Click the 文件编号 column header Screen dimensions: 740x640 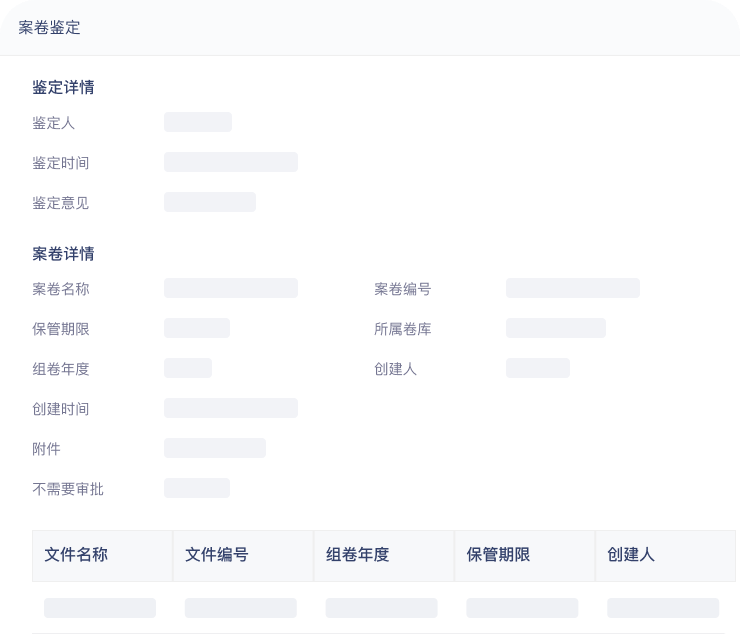tap(217, 555)
